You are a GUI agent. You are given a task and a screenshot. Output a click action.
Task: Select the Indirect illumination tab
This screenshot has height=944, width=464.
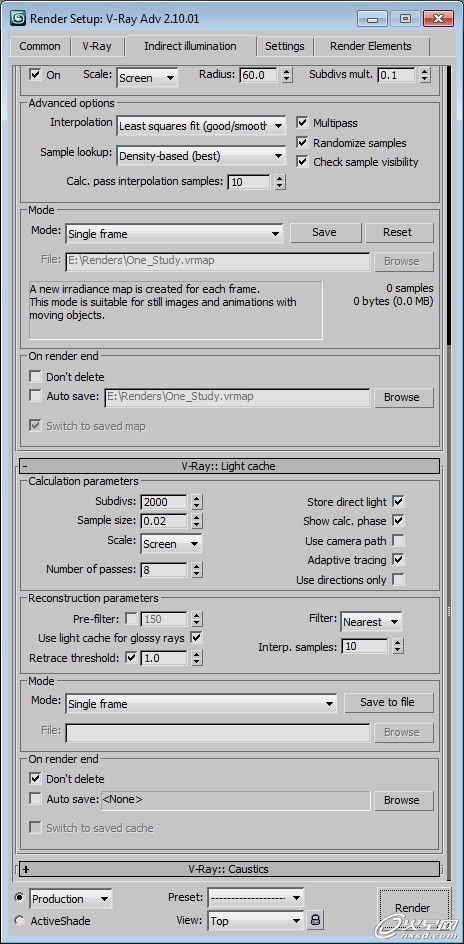click(x=190, y=46)
